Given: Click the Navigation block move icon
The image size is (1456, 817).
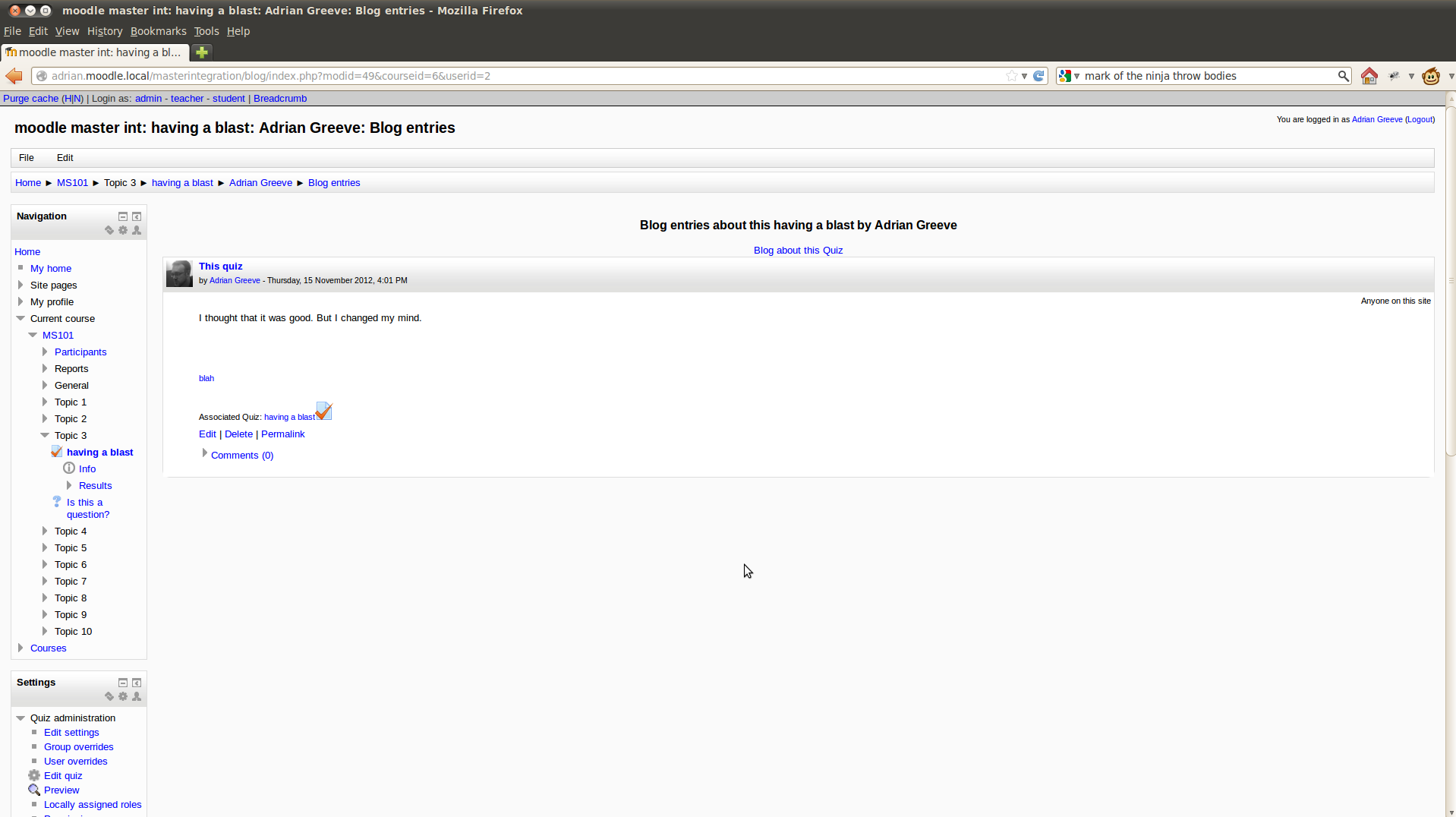Looking at the screenshot, I should [109, 230].
